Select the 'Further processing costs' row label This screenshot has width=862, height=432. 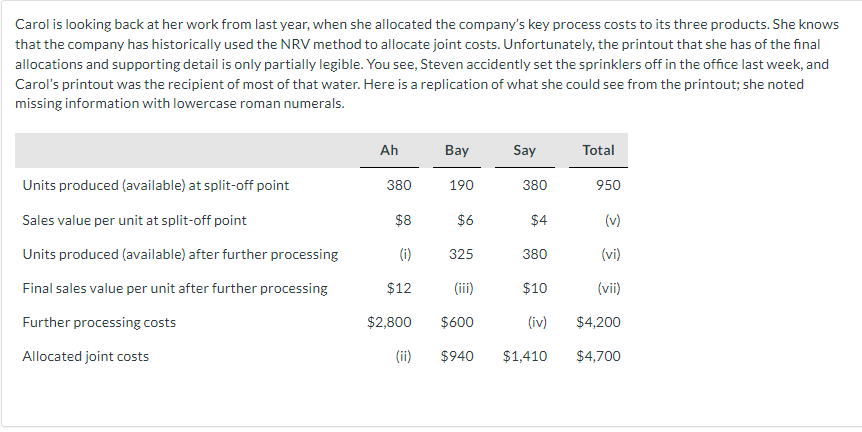(99, 322)
